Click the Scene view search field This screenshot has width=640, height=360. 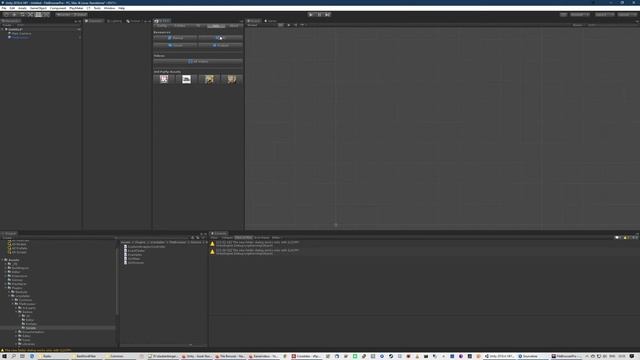click(x=612, y=25)
